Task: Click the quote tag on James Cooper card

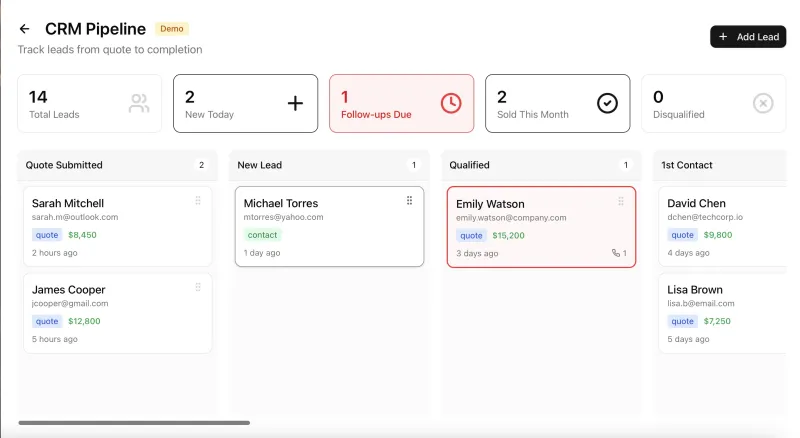Action: (x=47, y=321)
